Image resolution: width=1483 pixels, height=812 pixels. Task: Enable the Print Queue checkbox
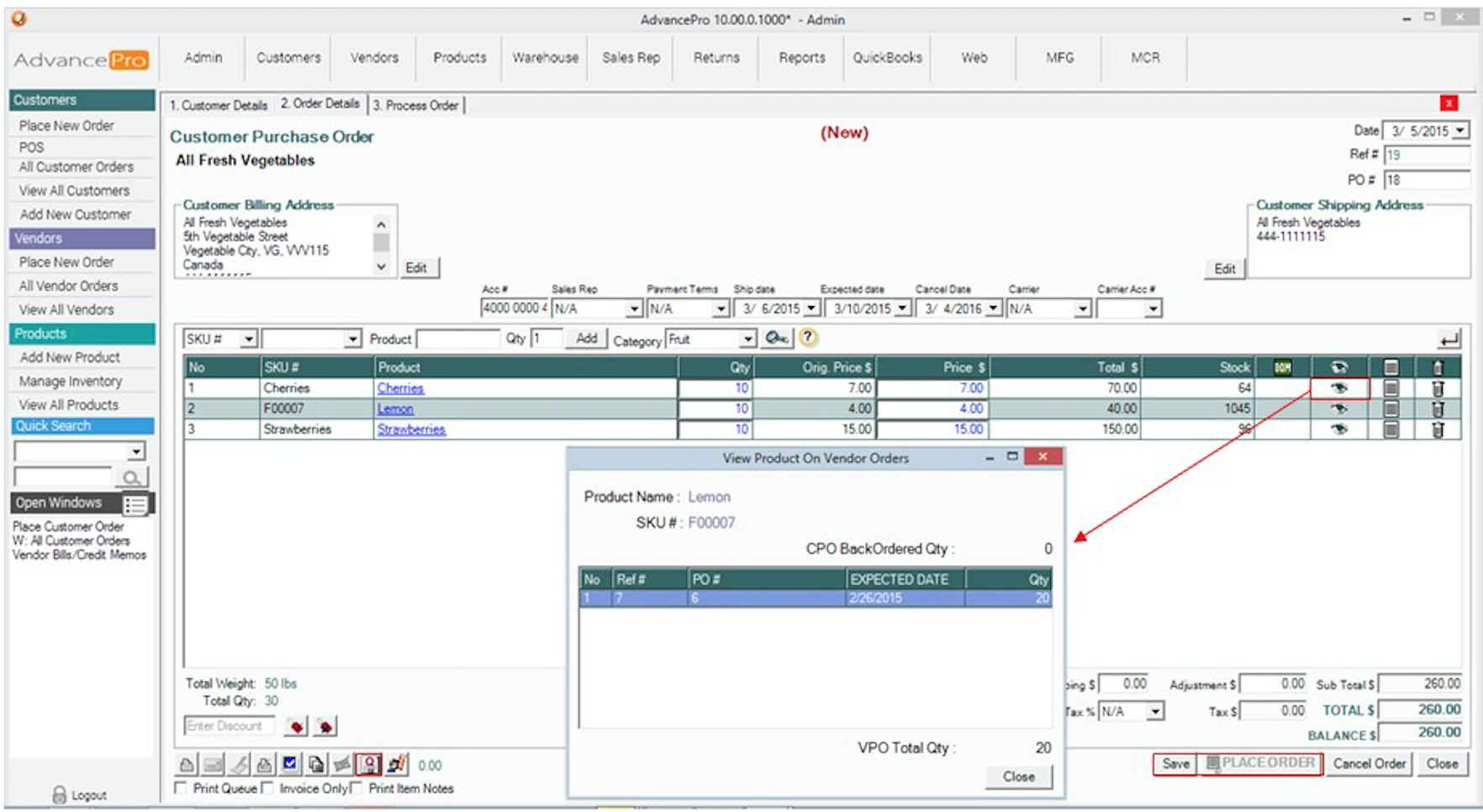[x=181, y=788]
